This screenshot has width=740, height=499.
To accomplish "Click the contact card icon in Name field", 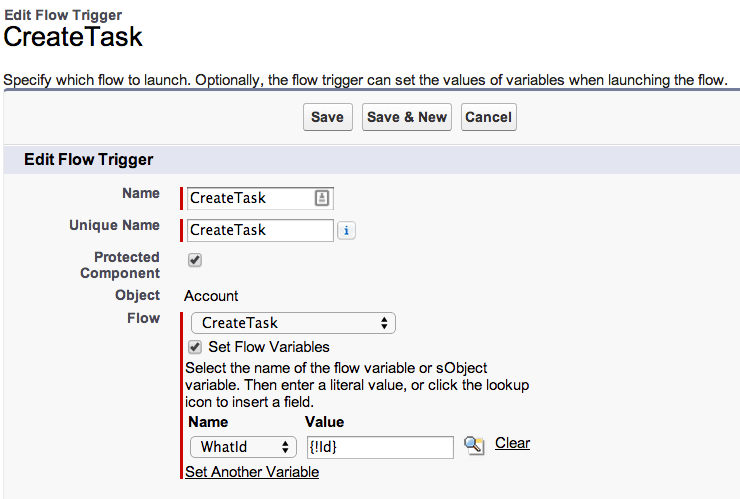I will pos(322,198).
